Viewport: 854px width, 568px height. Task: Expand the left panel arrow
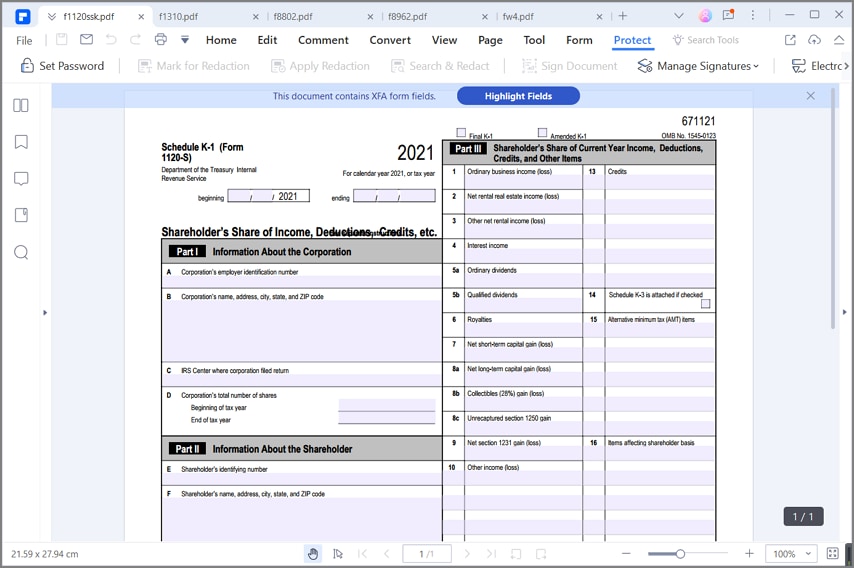pyautogui.click(x=45, y=313)
